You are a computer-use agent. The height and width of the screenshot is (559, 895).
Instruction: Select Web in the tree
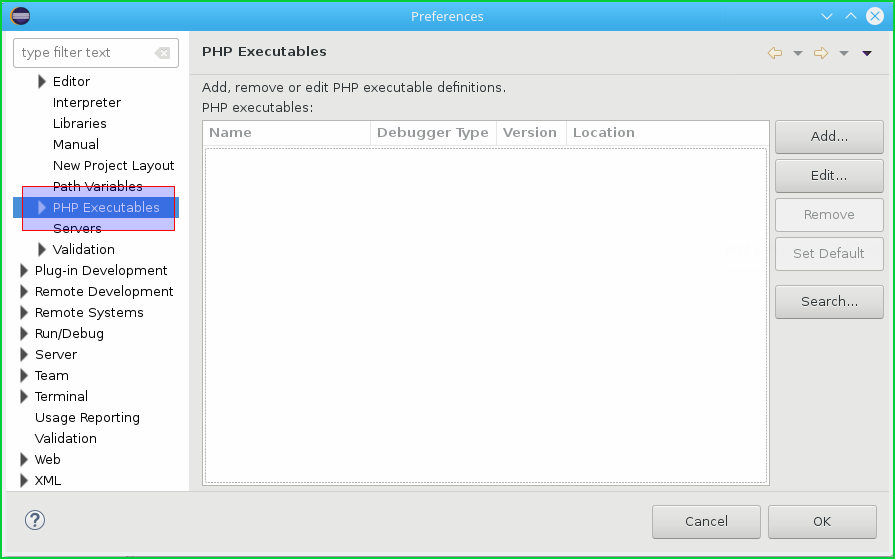point(47,460)
